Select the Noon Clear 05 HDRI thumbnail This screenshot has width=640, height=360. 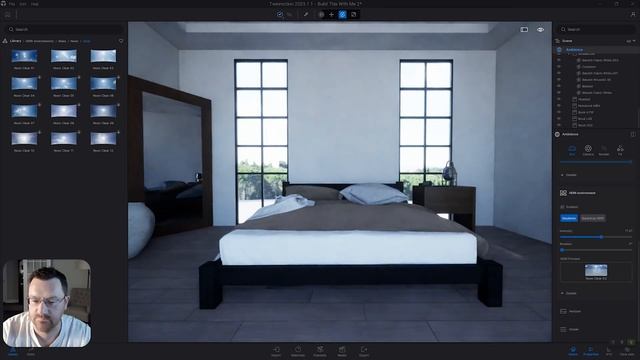click(64, 84)
